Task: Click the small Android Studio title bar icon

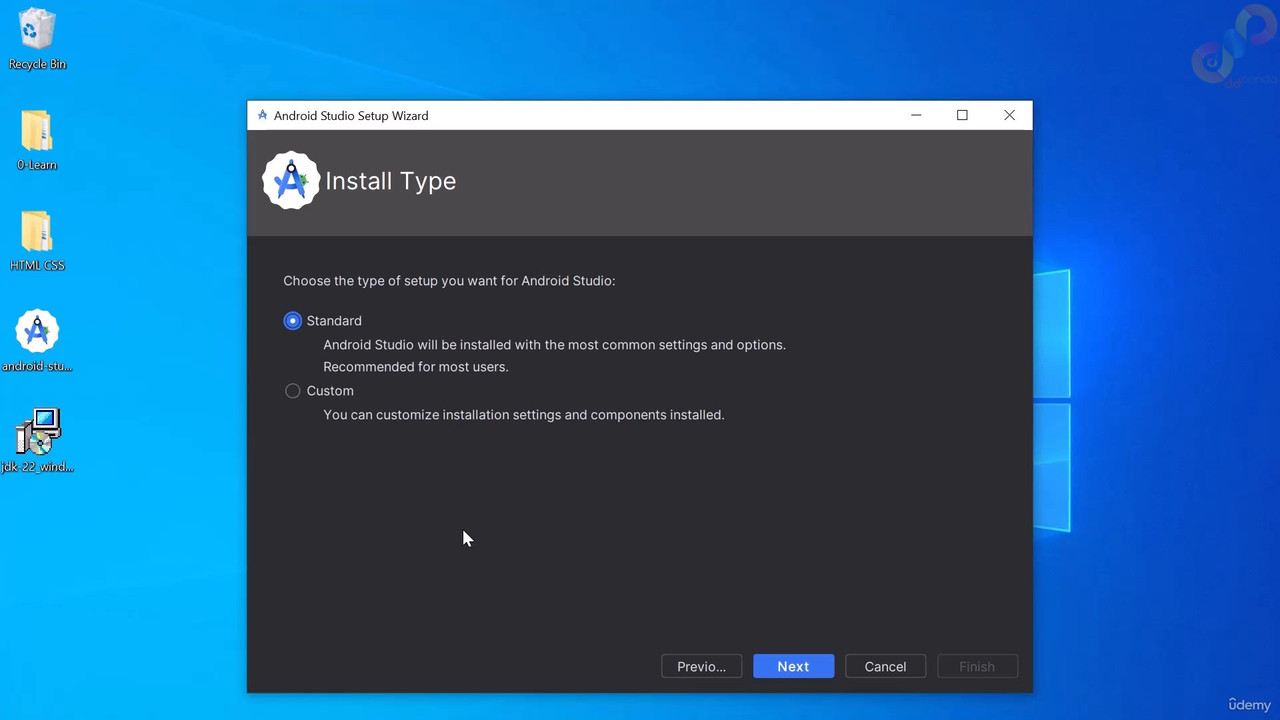Action: coord(262,115)
